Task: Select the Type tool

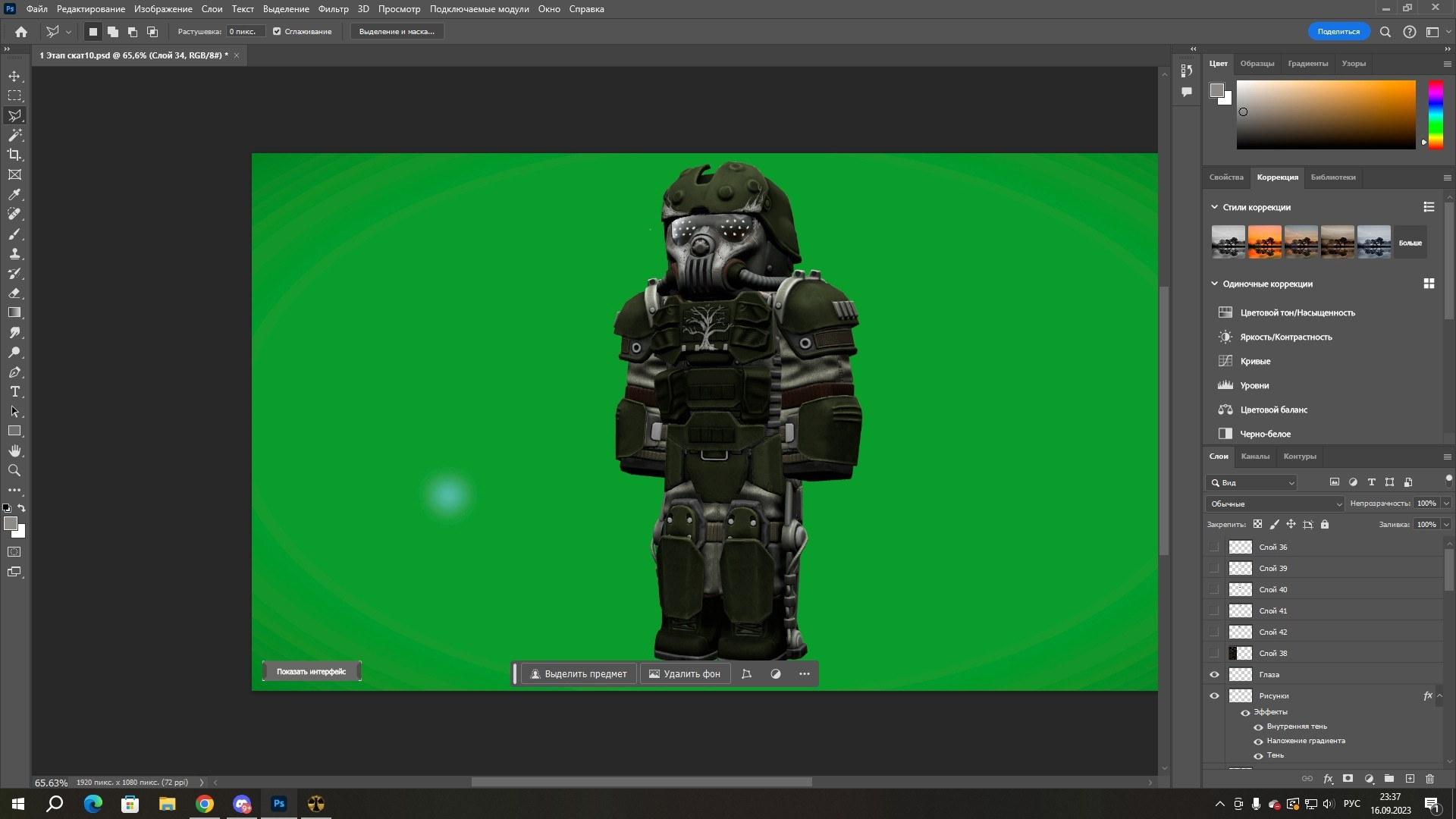Action: 14,391
